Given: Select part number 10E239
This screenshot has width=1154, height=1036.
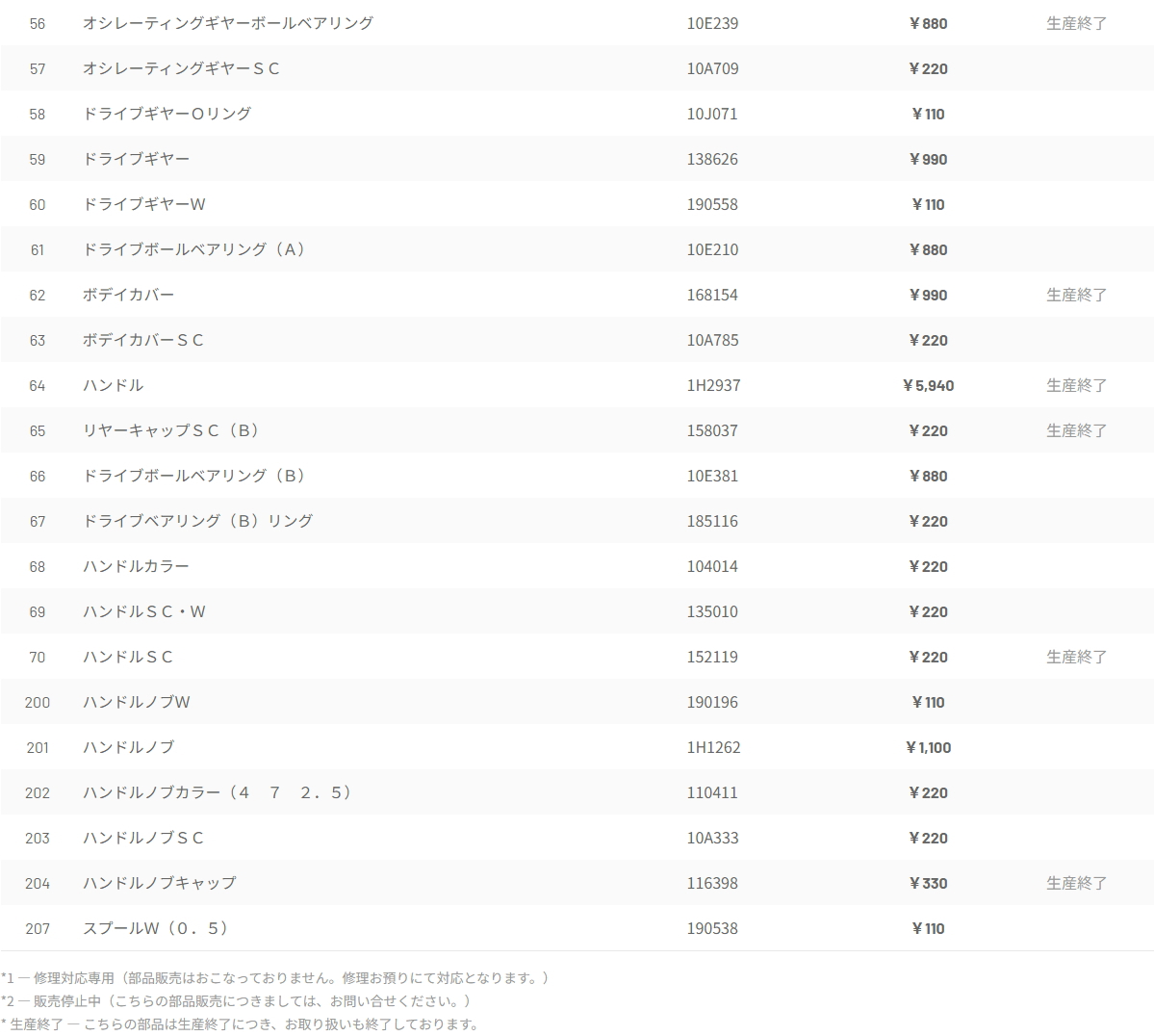Looking at the screenshot, I should coord(712,23).
